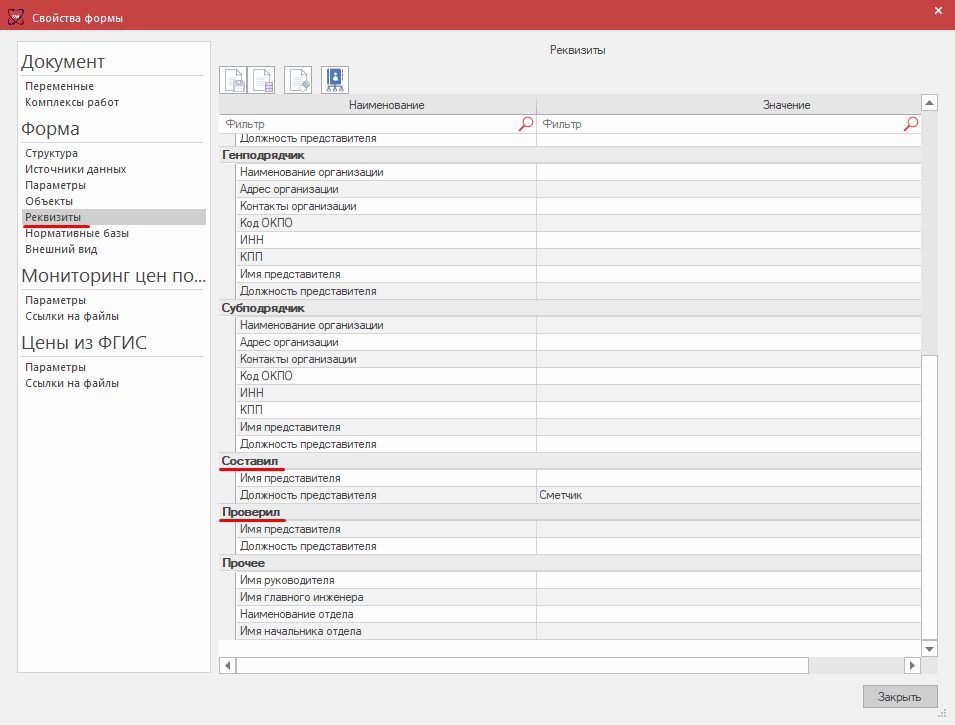This screenshot has height=725, width=955.
Task: Open the contact book directory icon
Action: point(334,80)
